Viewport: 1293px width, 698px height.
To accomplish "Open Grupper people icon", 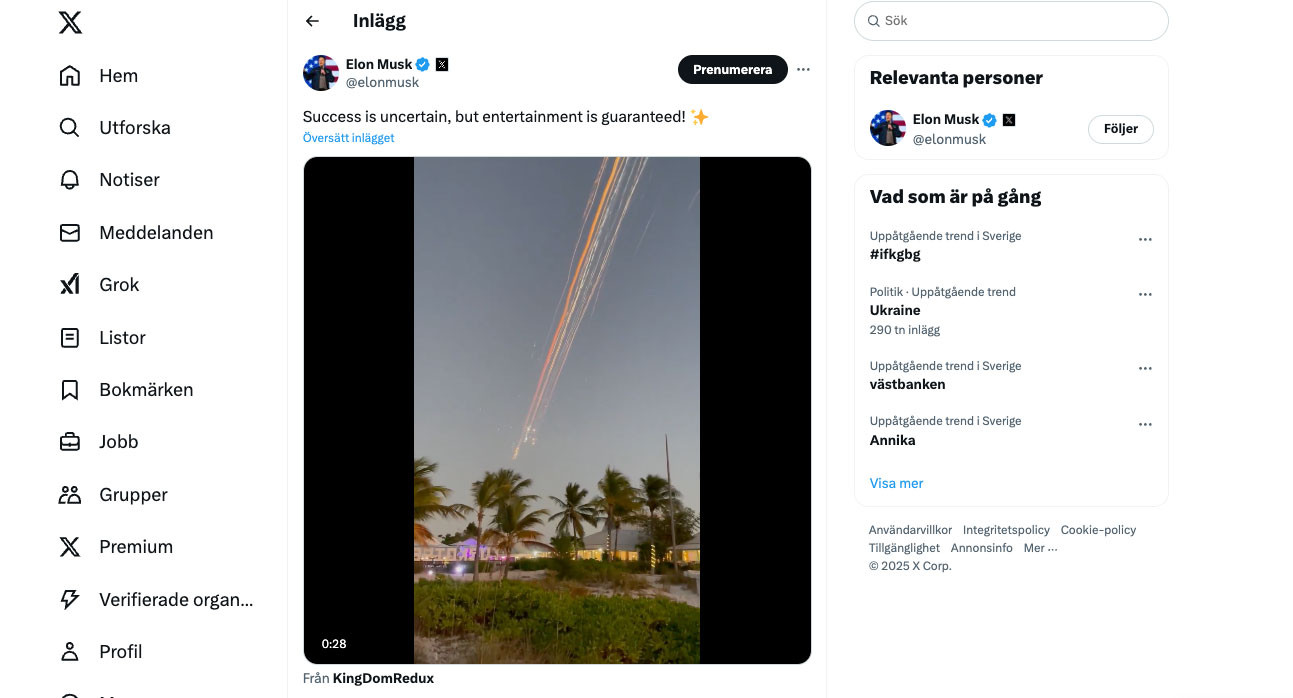I will [x=70, y=495].
